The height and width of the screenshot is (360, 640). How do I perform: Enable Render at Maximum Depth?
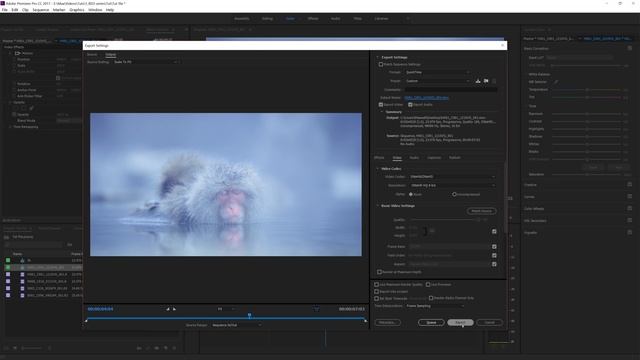[x=380, y=272]
